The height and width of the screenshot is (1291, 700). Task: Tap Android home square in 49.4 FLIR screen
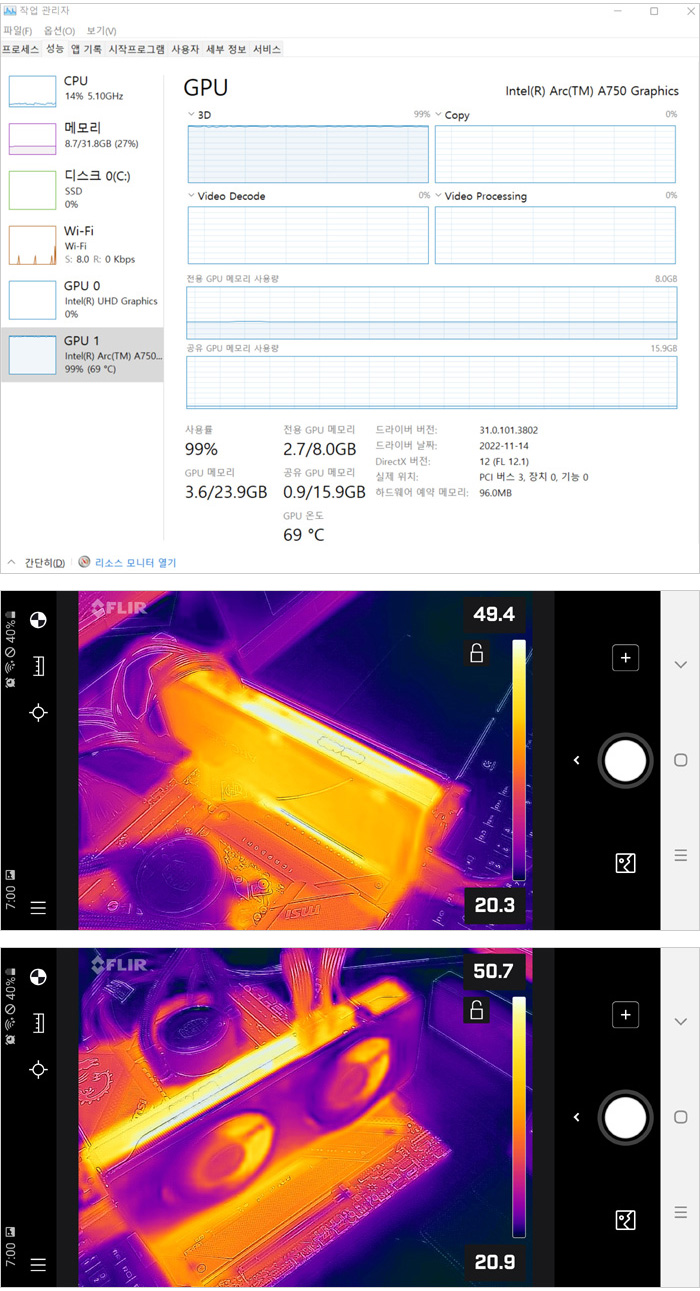tap(681, 761)
